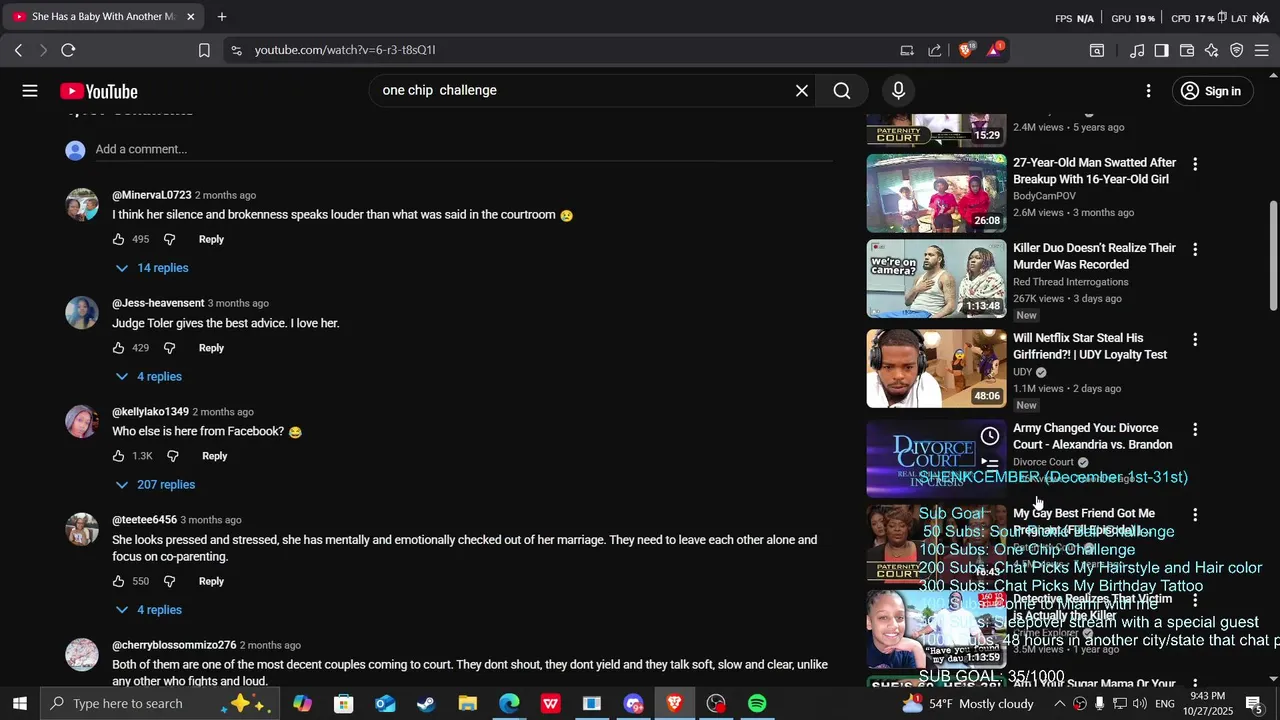Sign in to YouTube

[1211, 91]
